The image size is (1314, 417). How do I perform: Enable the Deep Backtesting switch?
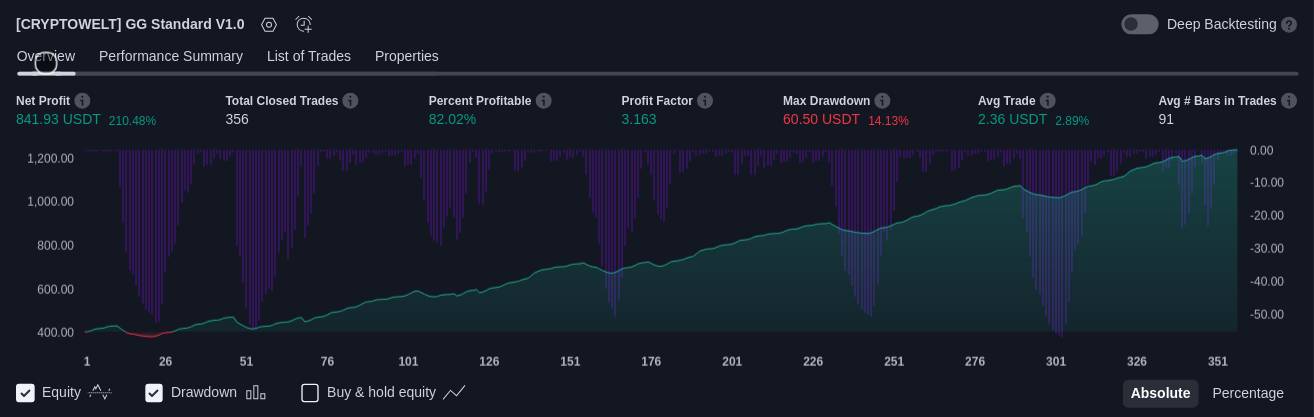pyautogui.click(x=1139, y=25)
